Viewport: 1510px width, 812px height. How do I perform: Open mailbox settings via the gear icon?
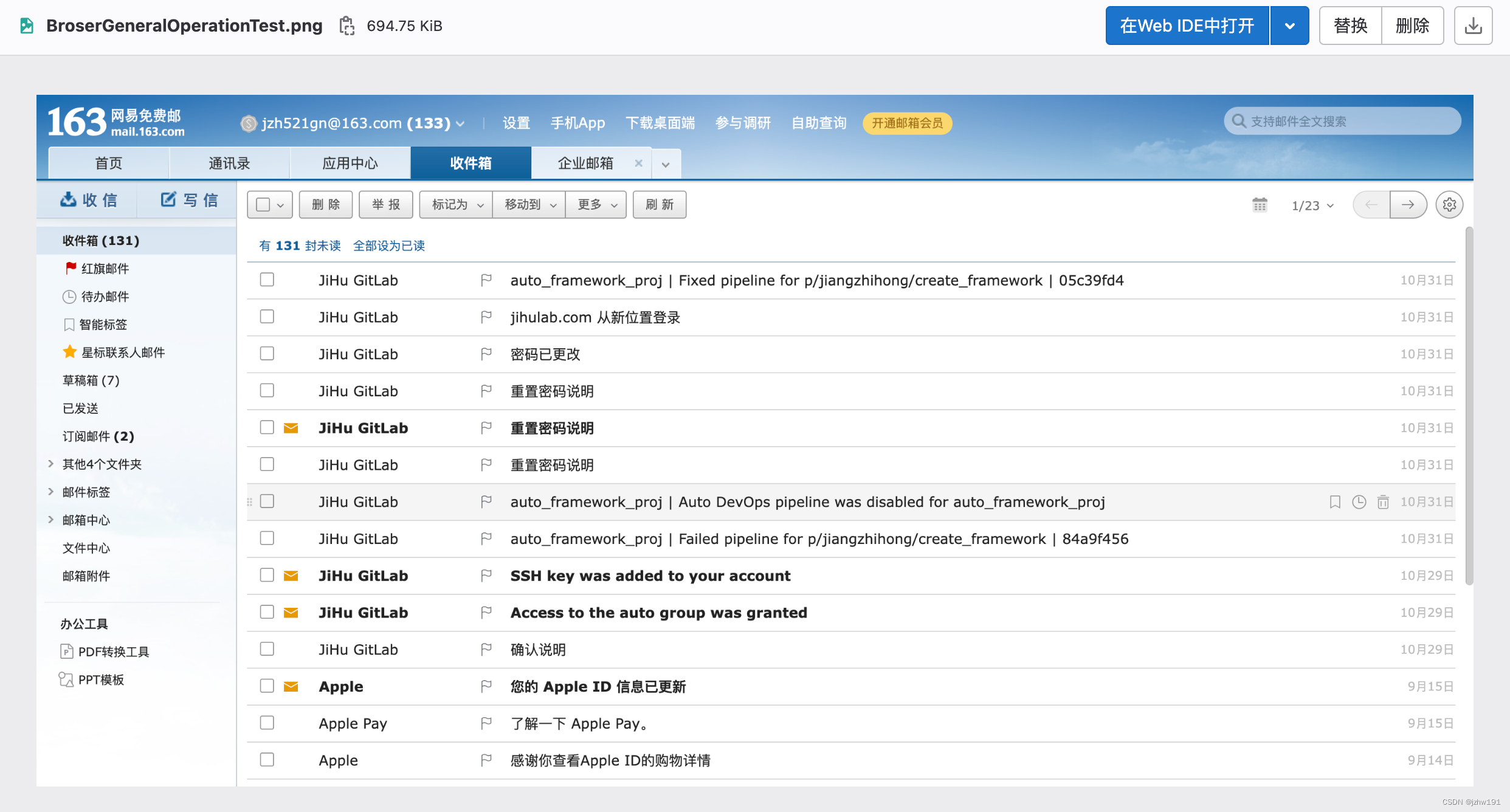pyautogui.click(x=1449, y=205)
